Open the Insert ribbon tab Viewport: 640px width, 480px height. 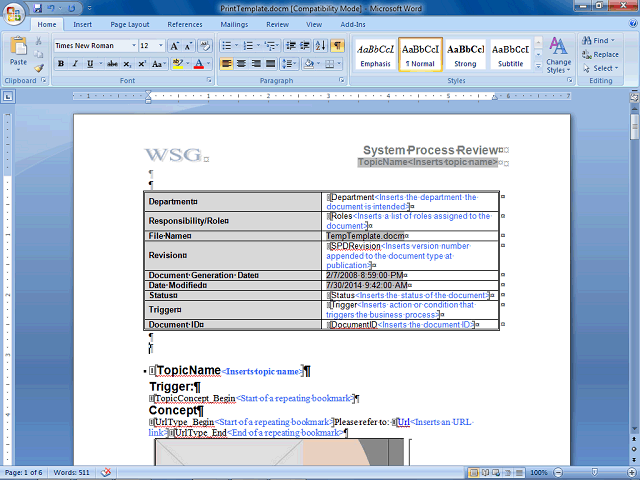82,24
